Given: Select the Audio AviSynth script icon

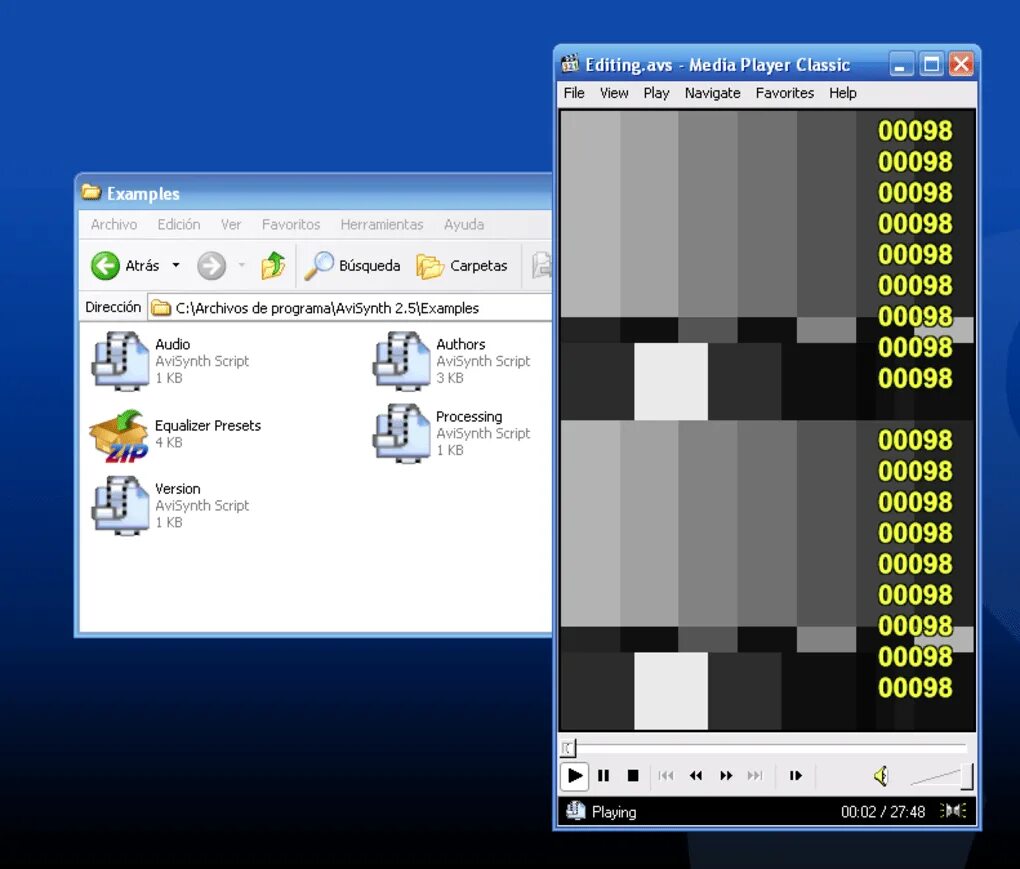Looking at the screenshot, I should coord(121,360).
